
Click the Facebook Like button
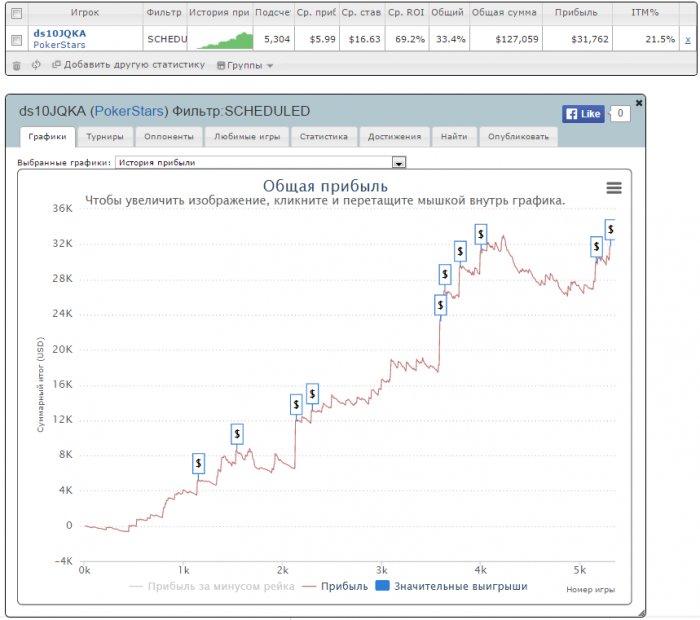coord(583,114)
